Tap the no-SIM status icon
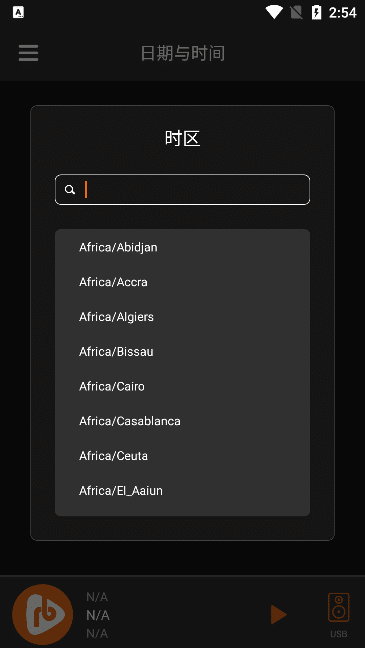Screen dimensions: 365x648 (296, 12)
